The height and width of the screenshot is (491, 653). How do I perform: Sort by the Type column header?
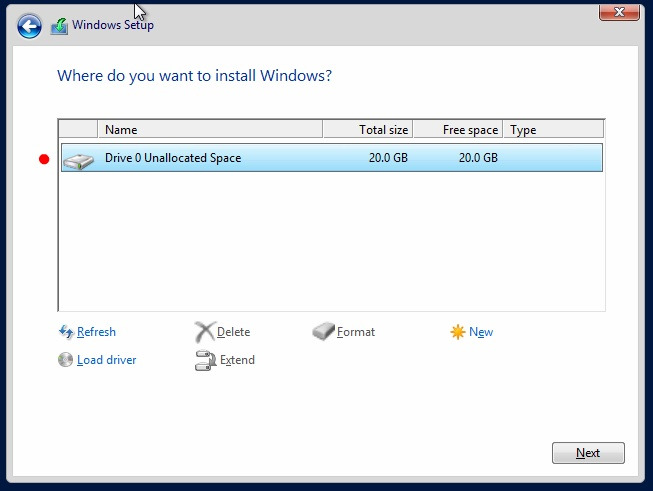(x=553, y=130)
